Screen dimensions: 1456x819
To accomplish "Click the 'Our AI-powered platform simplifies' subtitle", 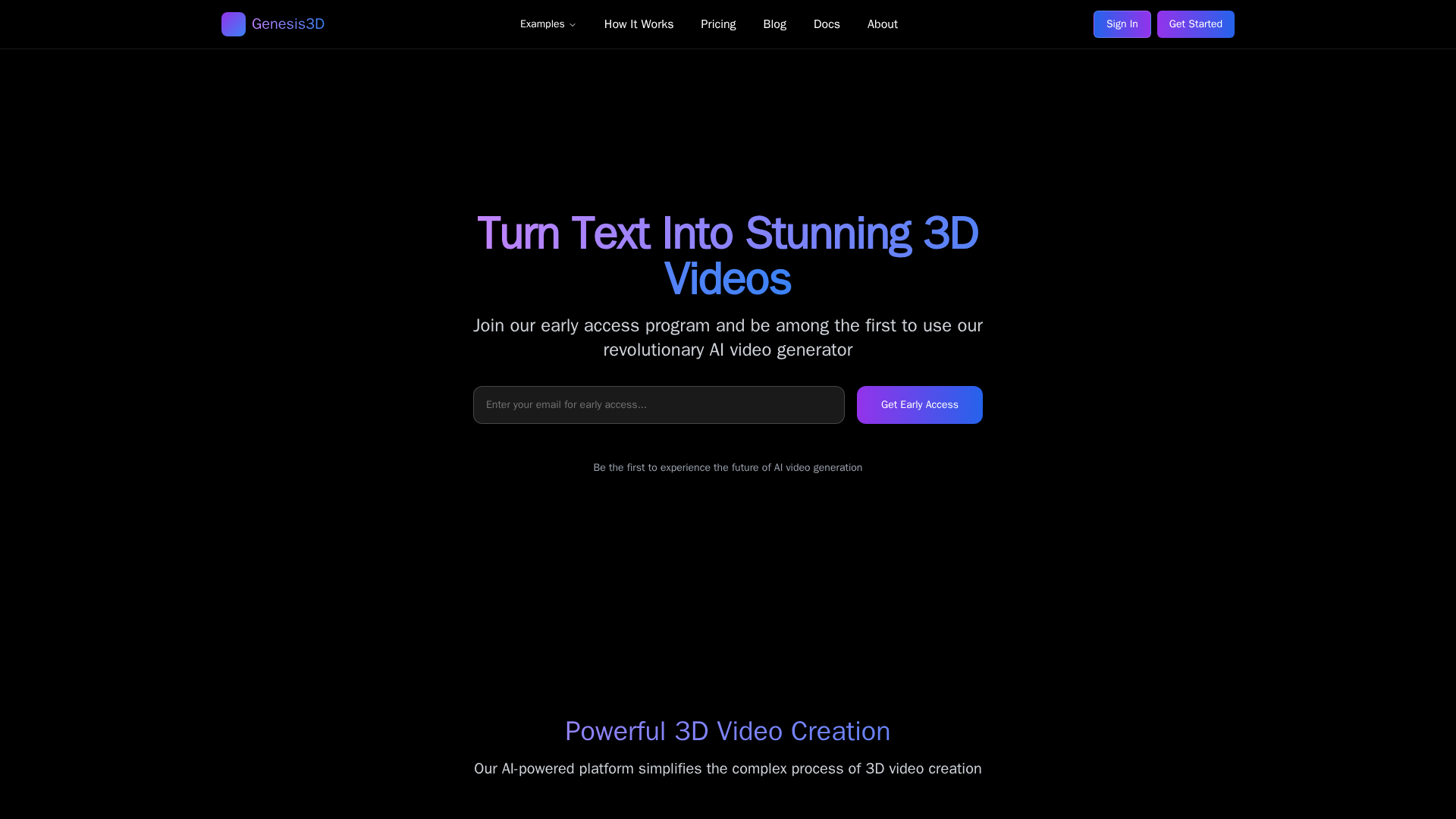I will point(727,768).
